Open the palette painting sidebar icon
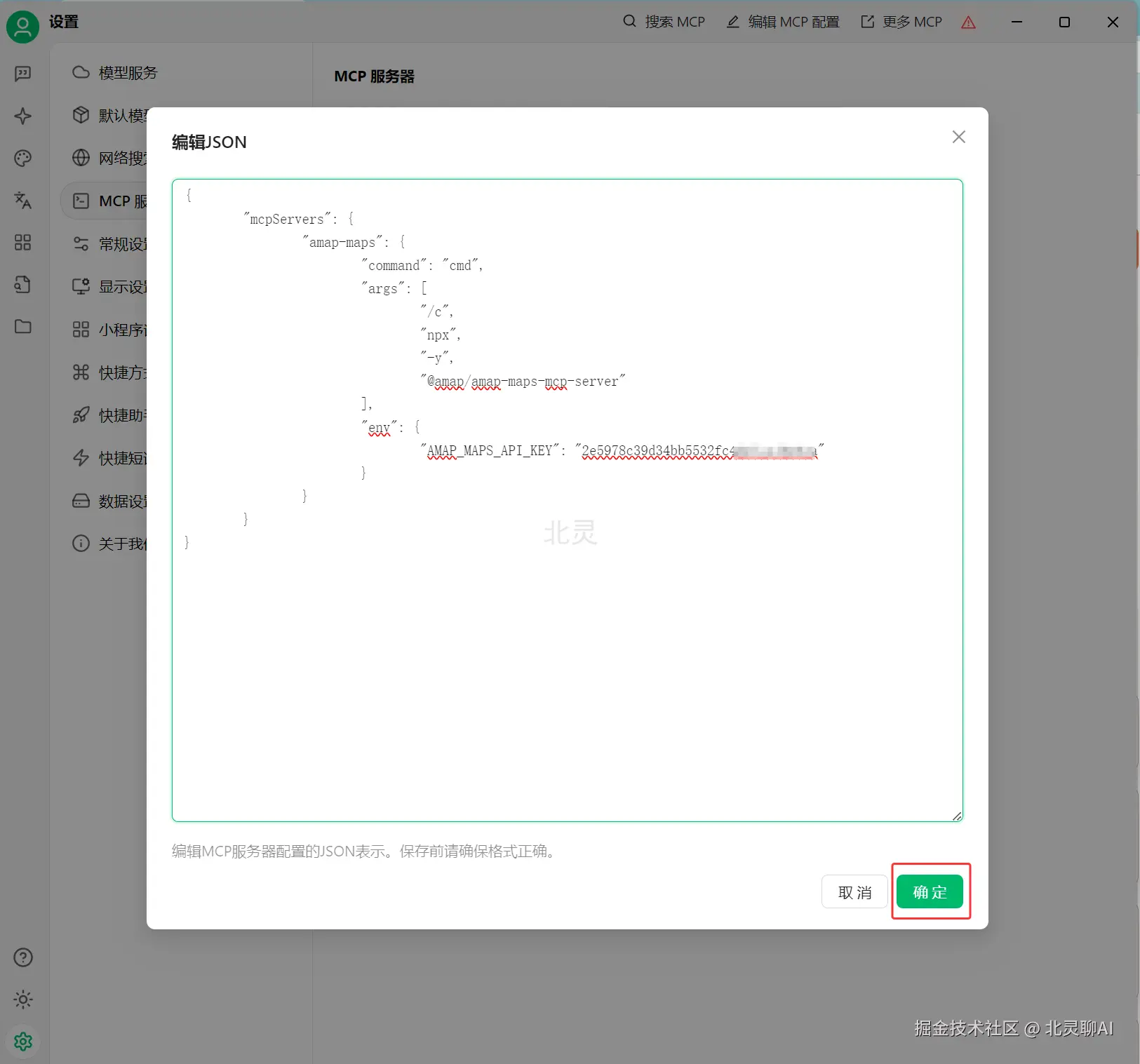The width and height of the screenshot is (1140, 1064). coord(23,158)
